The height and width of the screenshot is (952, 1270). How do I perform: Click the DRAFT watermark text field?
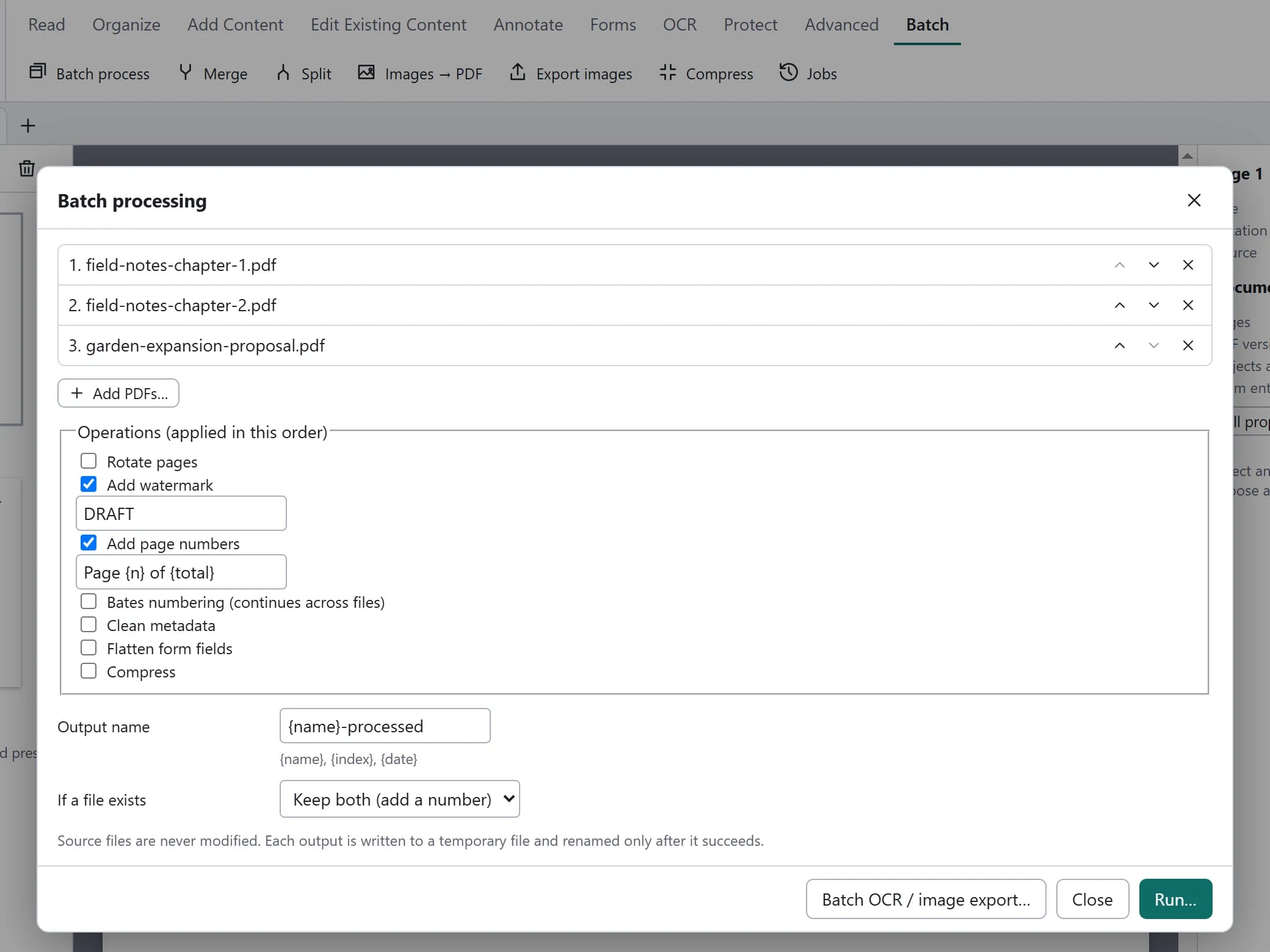point(181,513)
